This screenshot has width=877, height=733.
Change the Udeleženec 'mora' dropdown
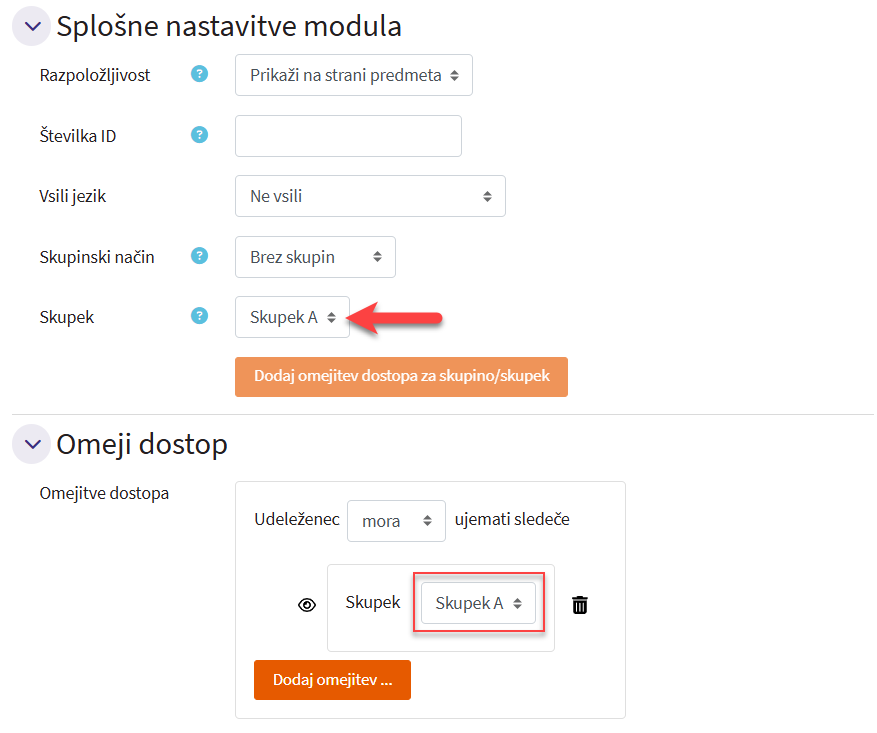396,521
